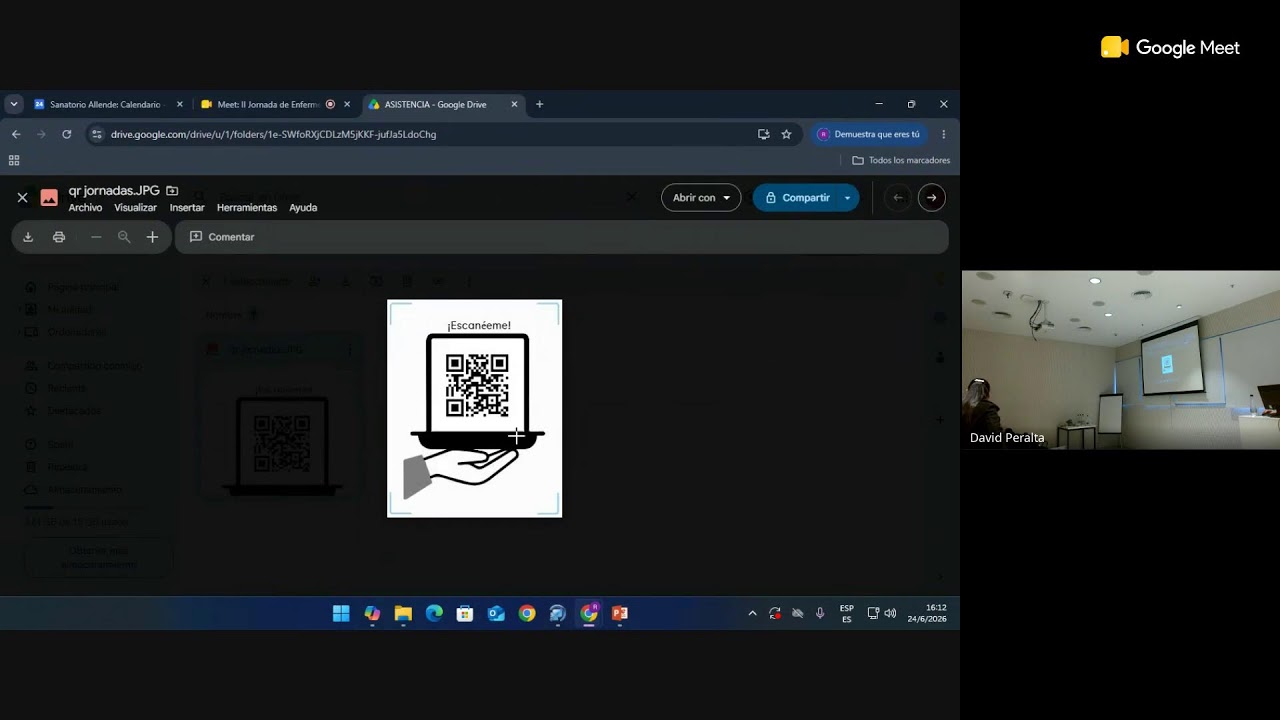
Task: Click the move-to-folder icon beside file name
Action: pos(172,190)
